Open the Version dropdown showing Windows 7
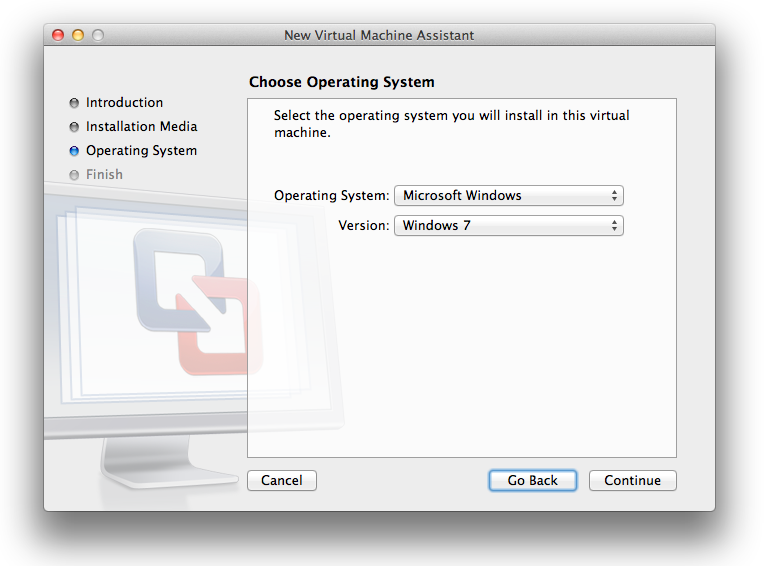The height and width of the screenshot is (566, 766). 509,226
